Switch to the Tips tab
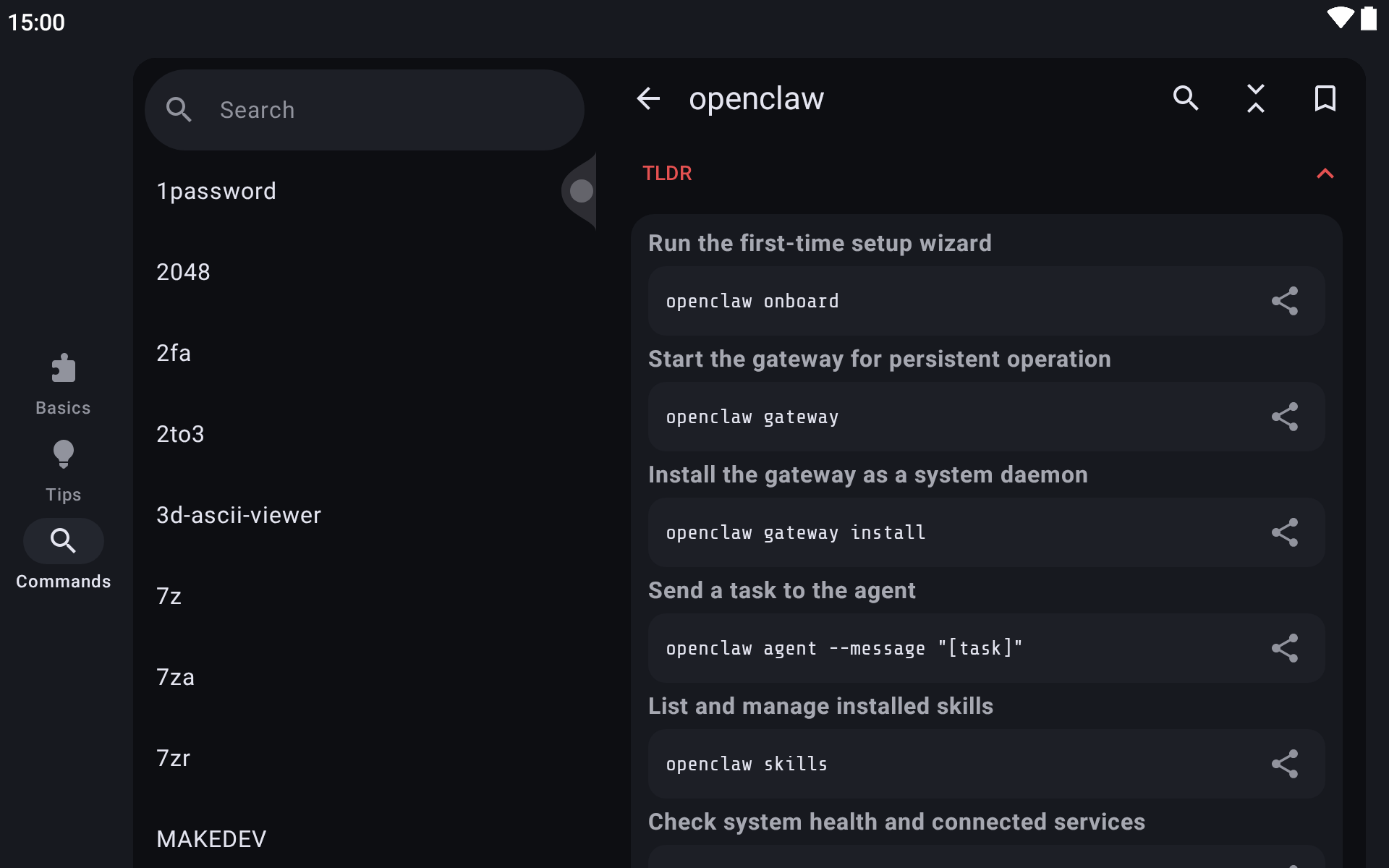The width and height of the screenshot is (1389, 868). pos(64,472)
